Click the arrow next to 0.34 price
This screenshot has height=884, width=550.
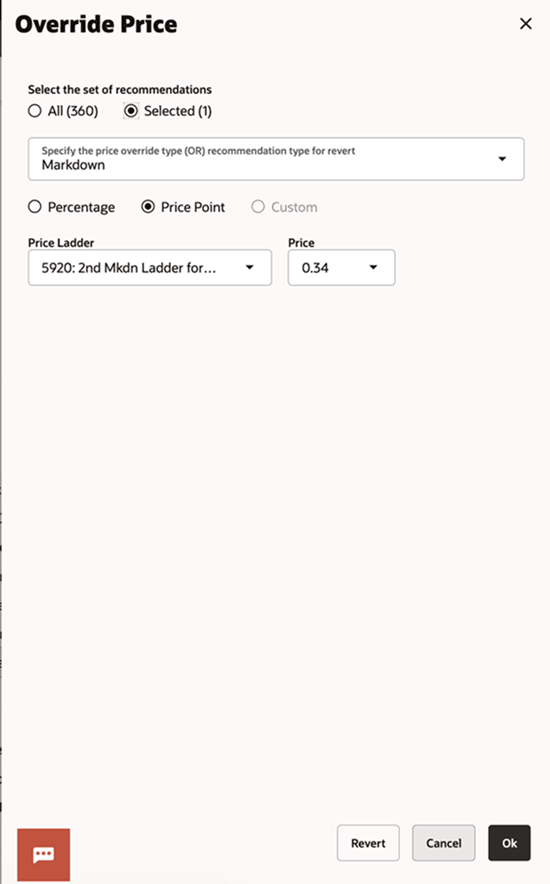tap(373, 268)
